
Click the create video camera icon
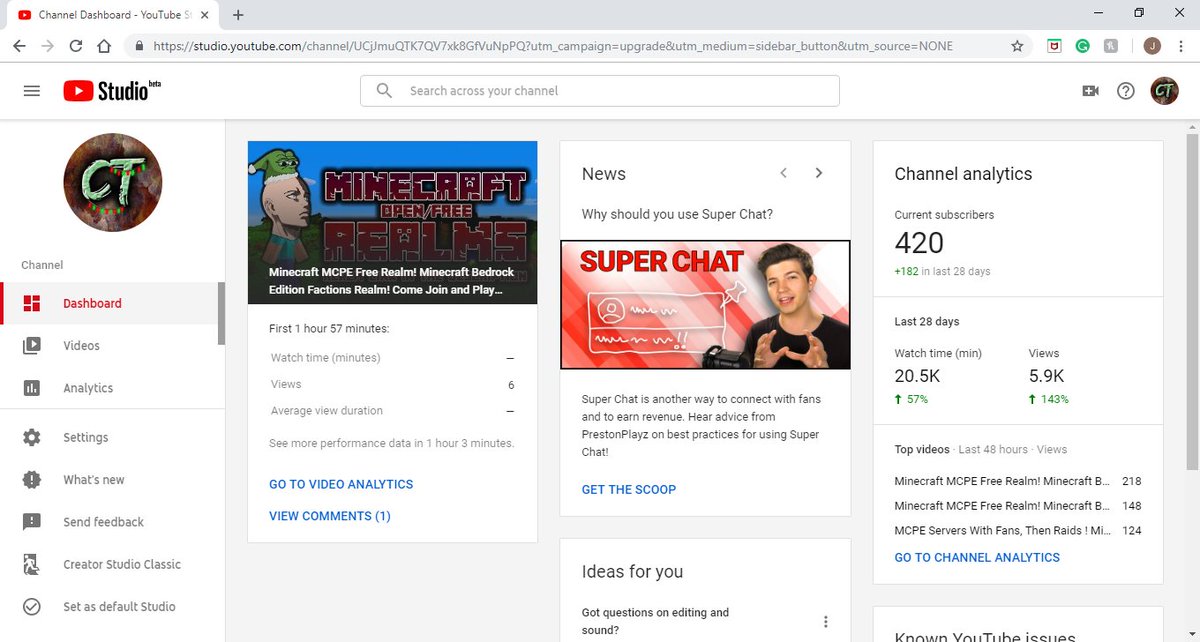coord(1090,91)
